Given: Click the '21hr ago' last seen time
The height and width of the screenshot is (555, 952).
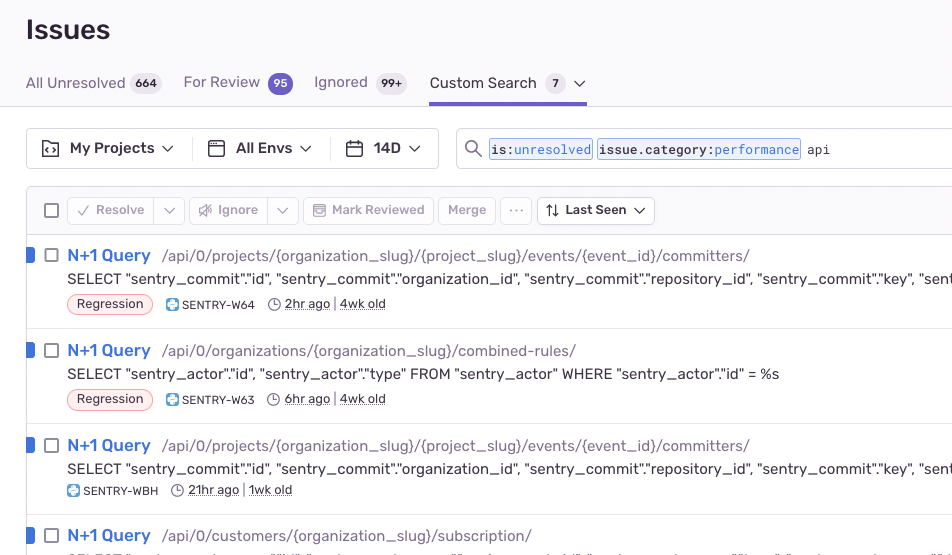Looking at the screenshot, I should tap(213, 490).
